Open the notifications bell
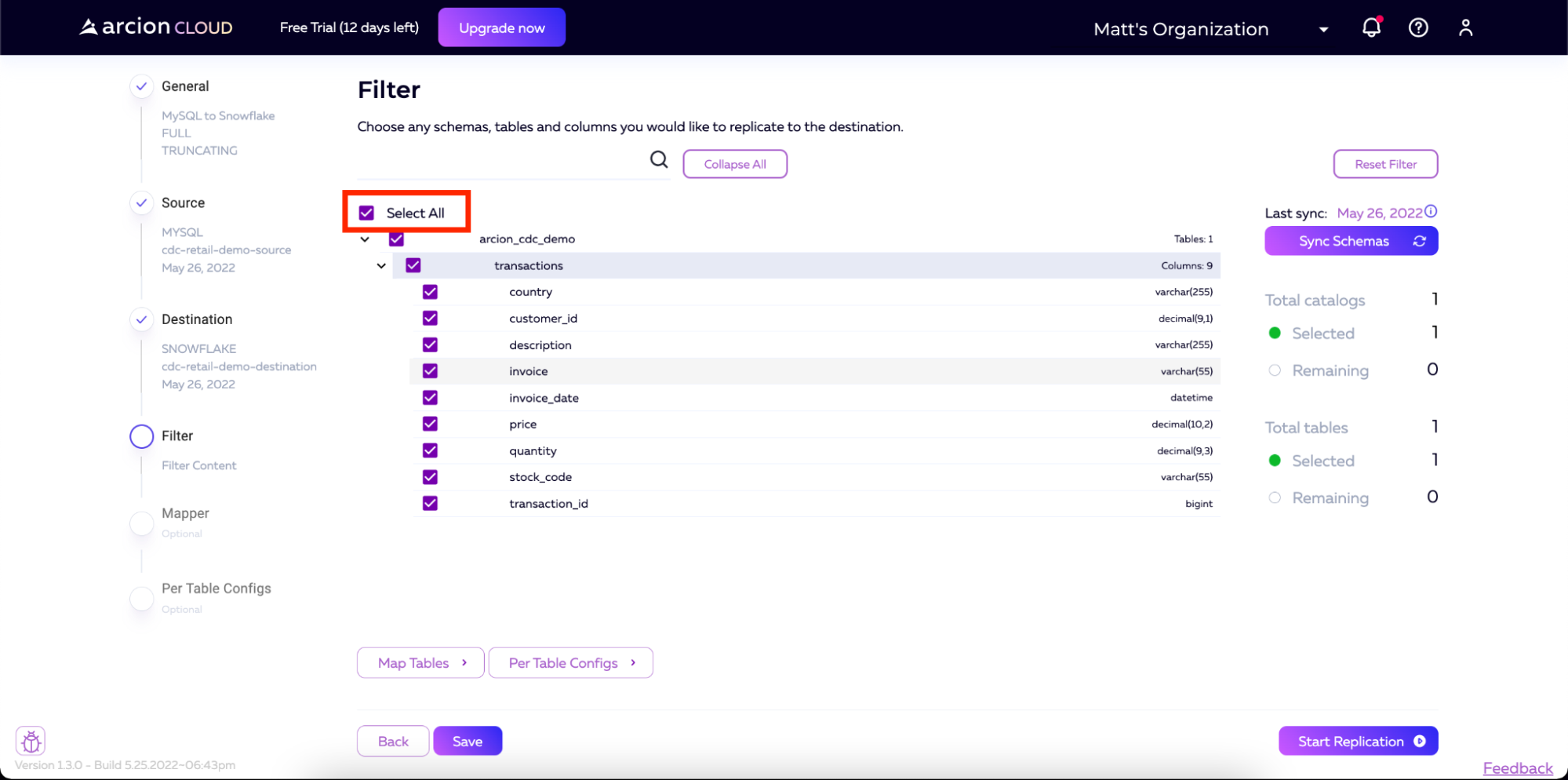Screen dimensions: 1568x780 1371,27
